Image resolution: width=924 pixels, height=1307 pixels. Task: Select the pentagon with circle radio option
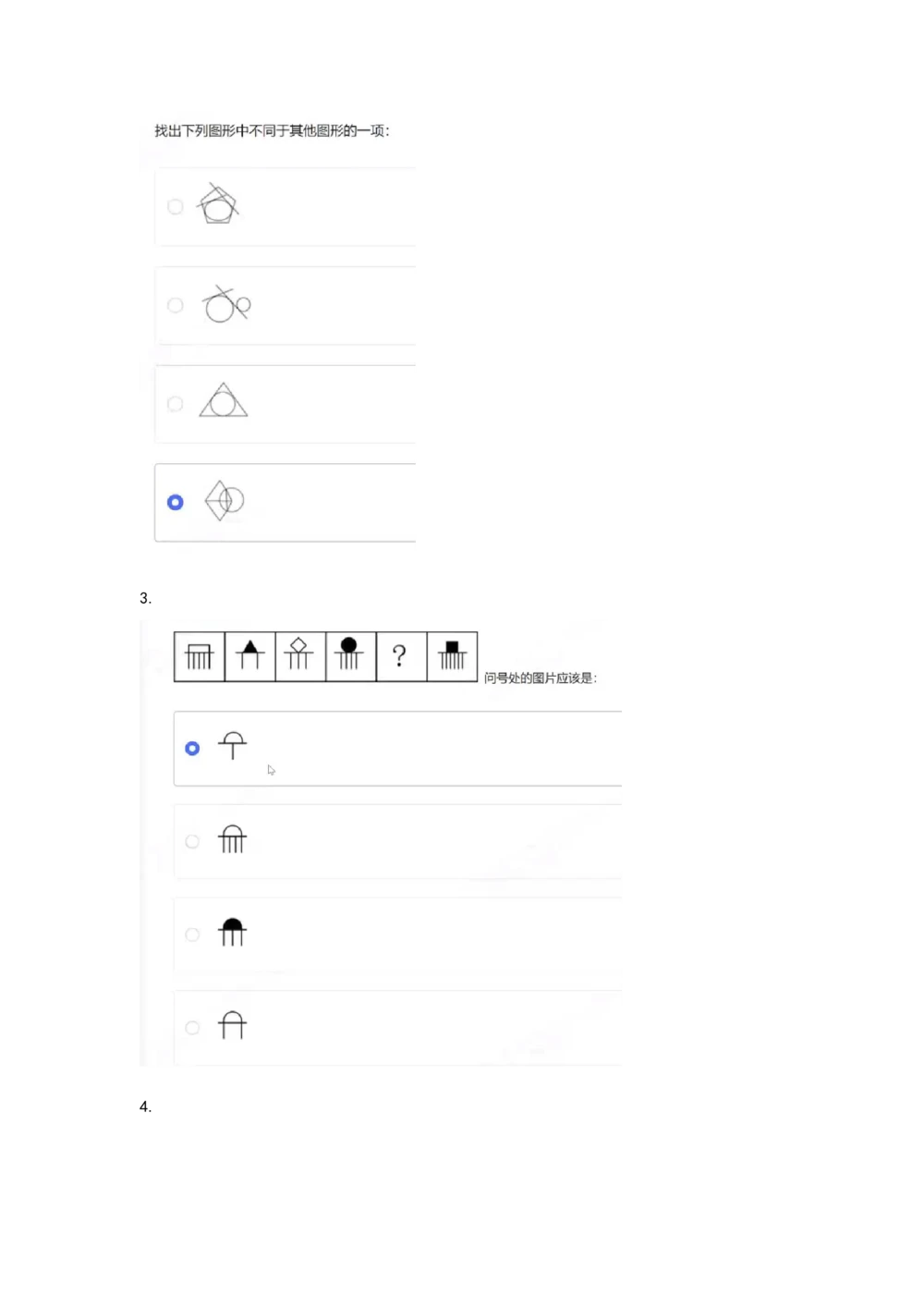coord(176,206)
